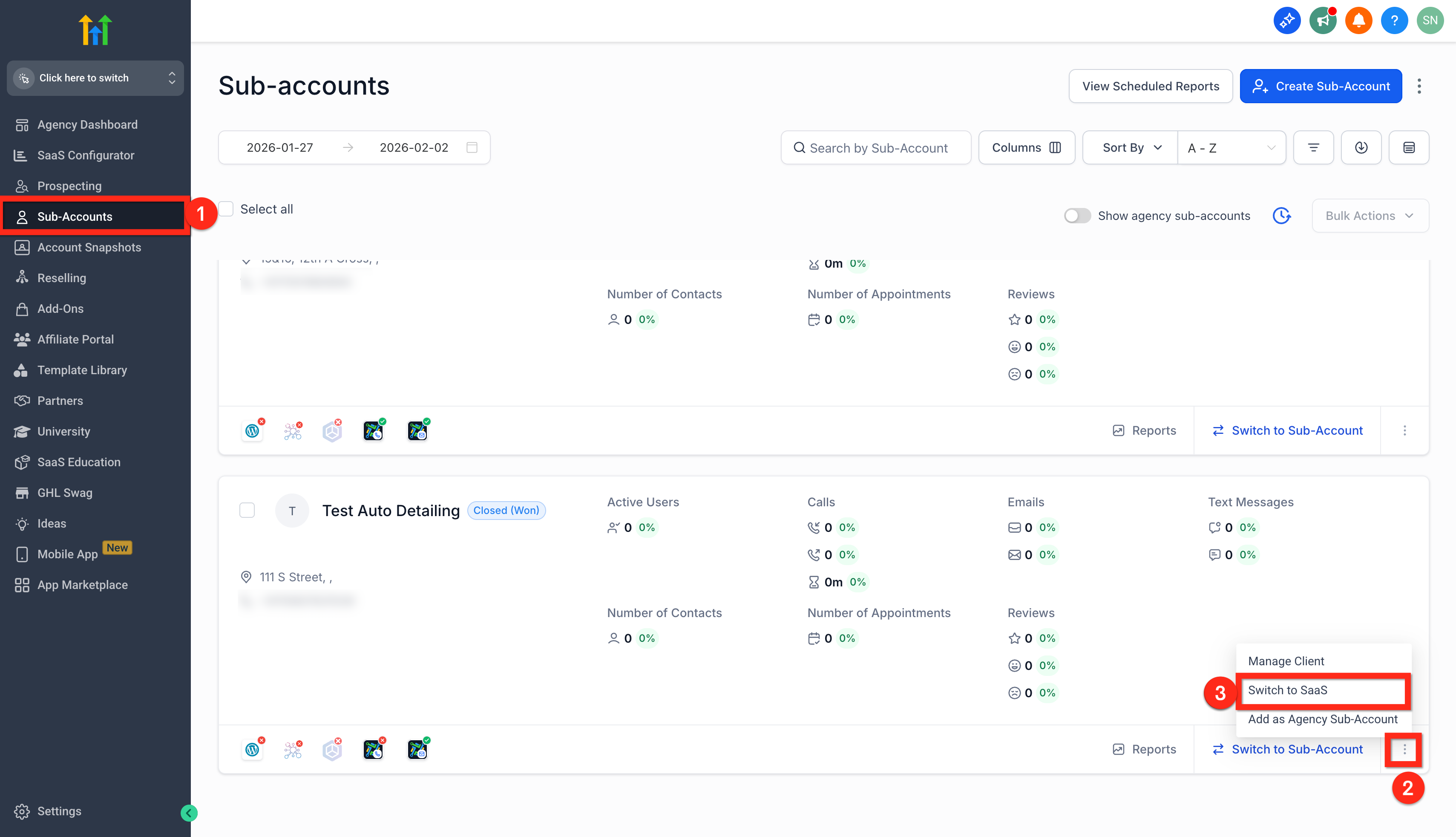
Task: Click the download export icon in the toolbar
Action: 1361,148
